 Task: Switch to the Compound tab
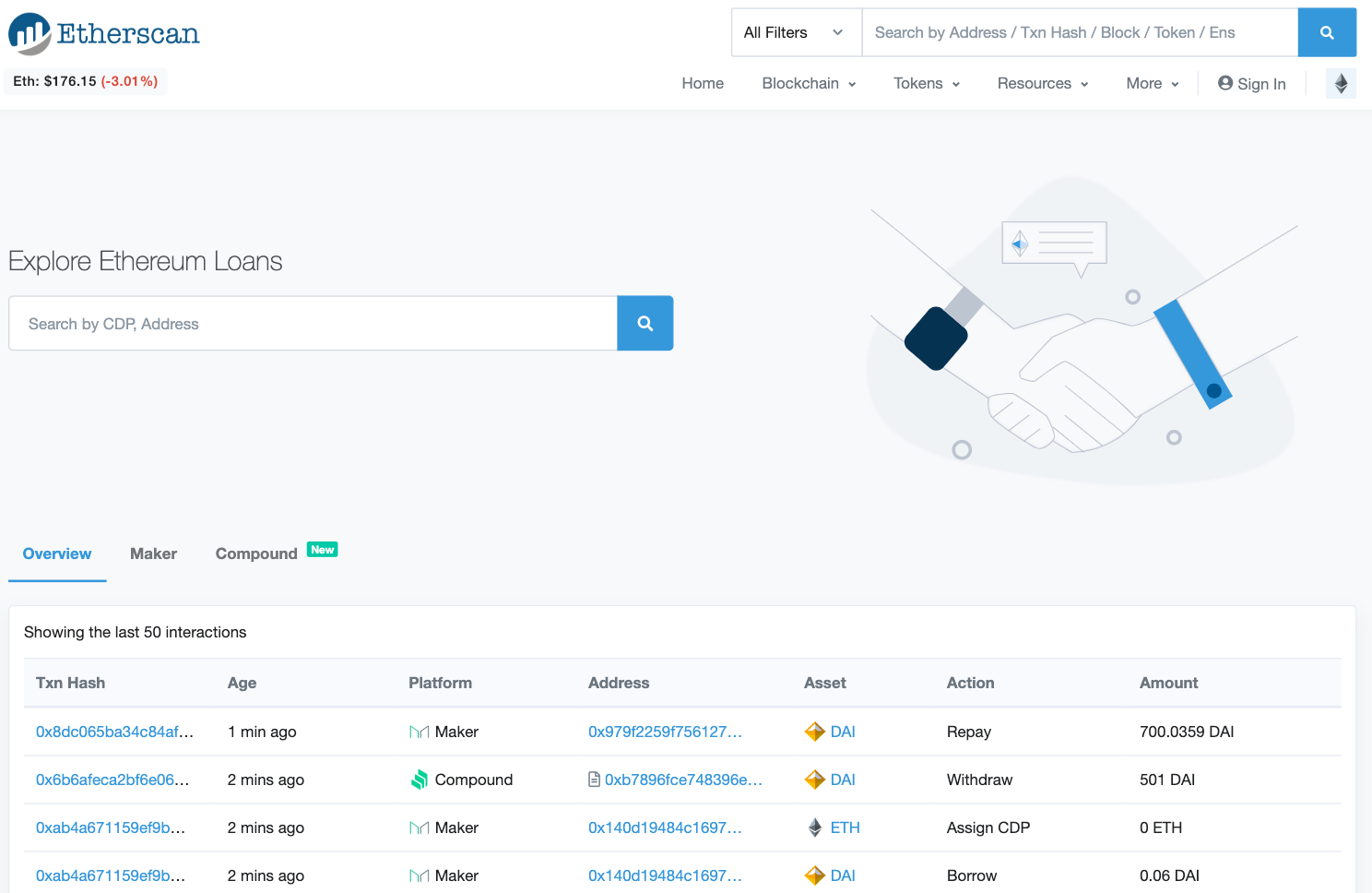[256, 554]
